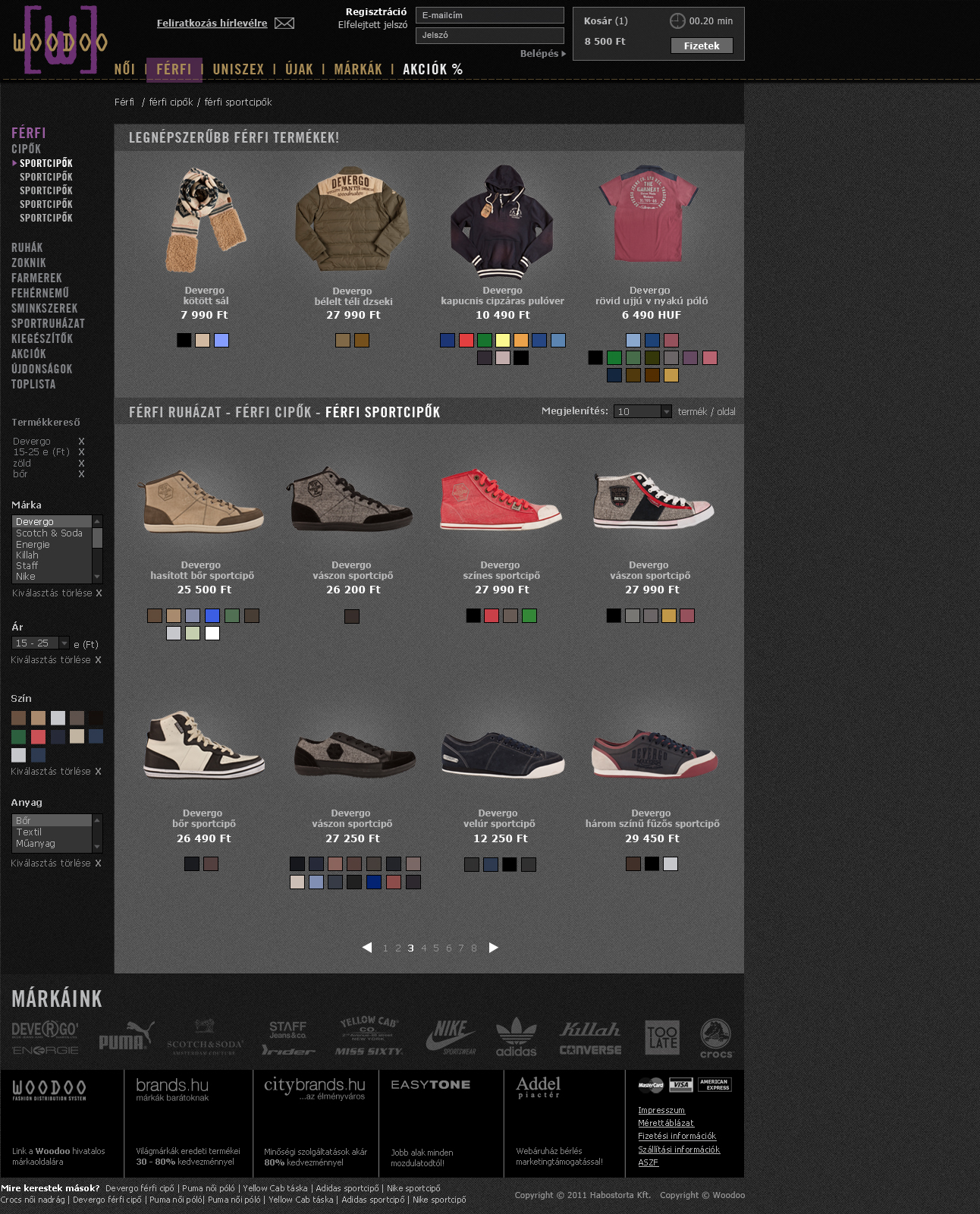
Task: Pick yellow swatch under kapucnis cipzáras pulóver
Action: click(x=502, y=340)
